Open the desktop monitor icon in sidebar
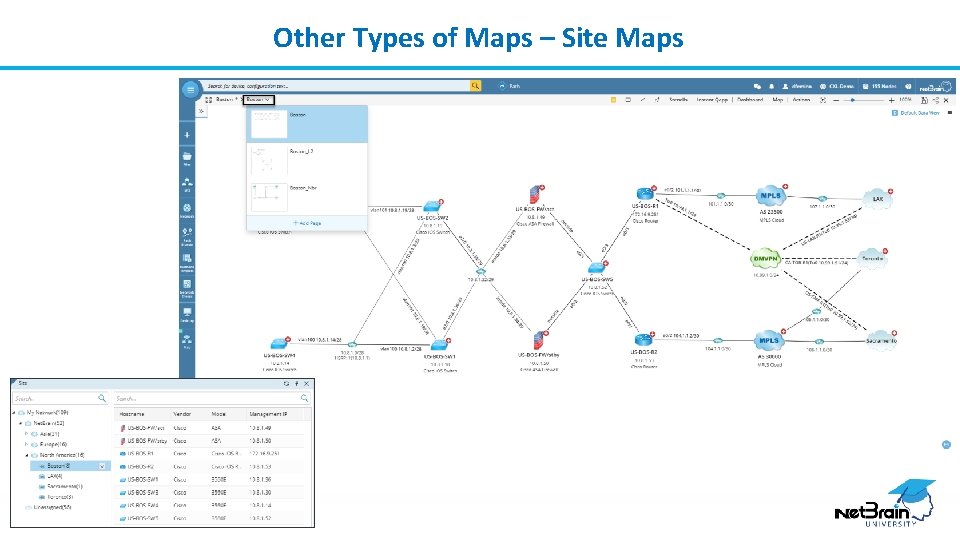Viewport: 960px width, 540px height. tap(187, 314)
